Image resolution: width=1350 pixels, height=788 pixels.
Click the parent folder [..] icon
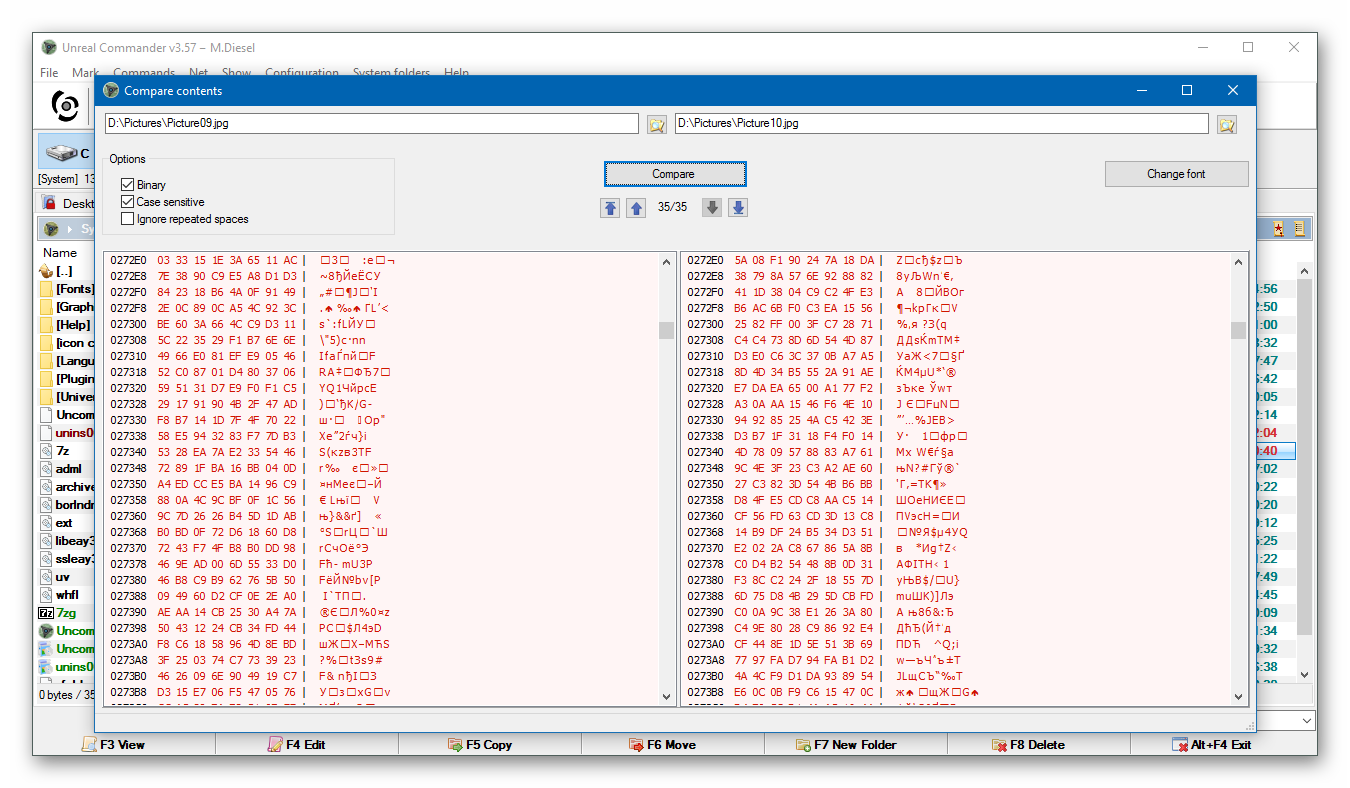tap(45, 271)
